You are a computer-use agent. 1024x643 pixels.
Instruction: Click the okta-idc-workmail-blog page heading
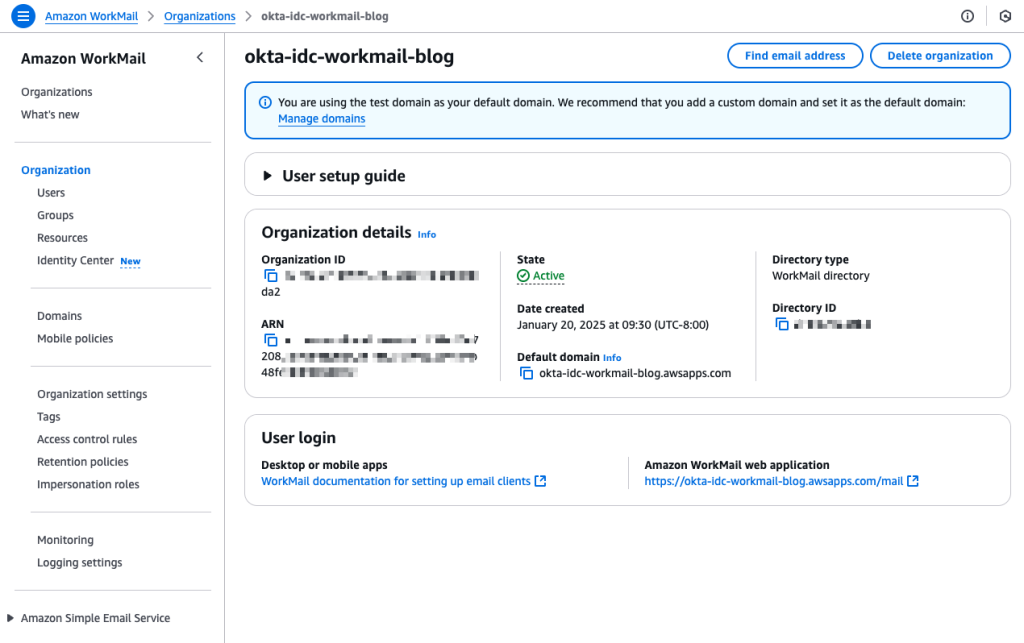(349, 57)
